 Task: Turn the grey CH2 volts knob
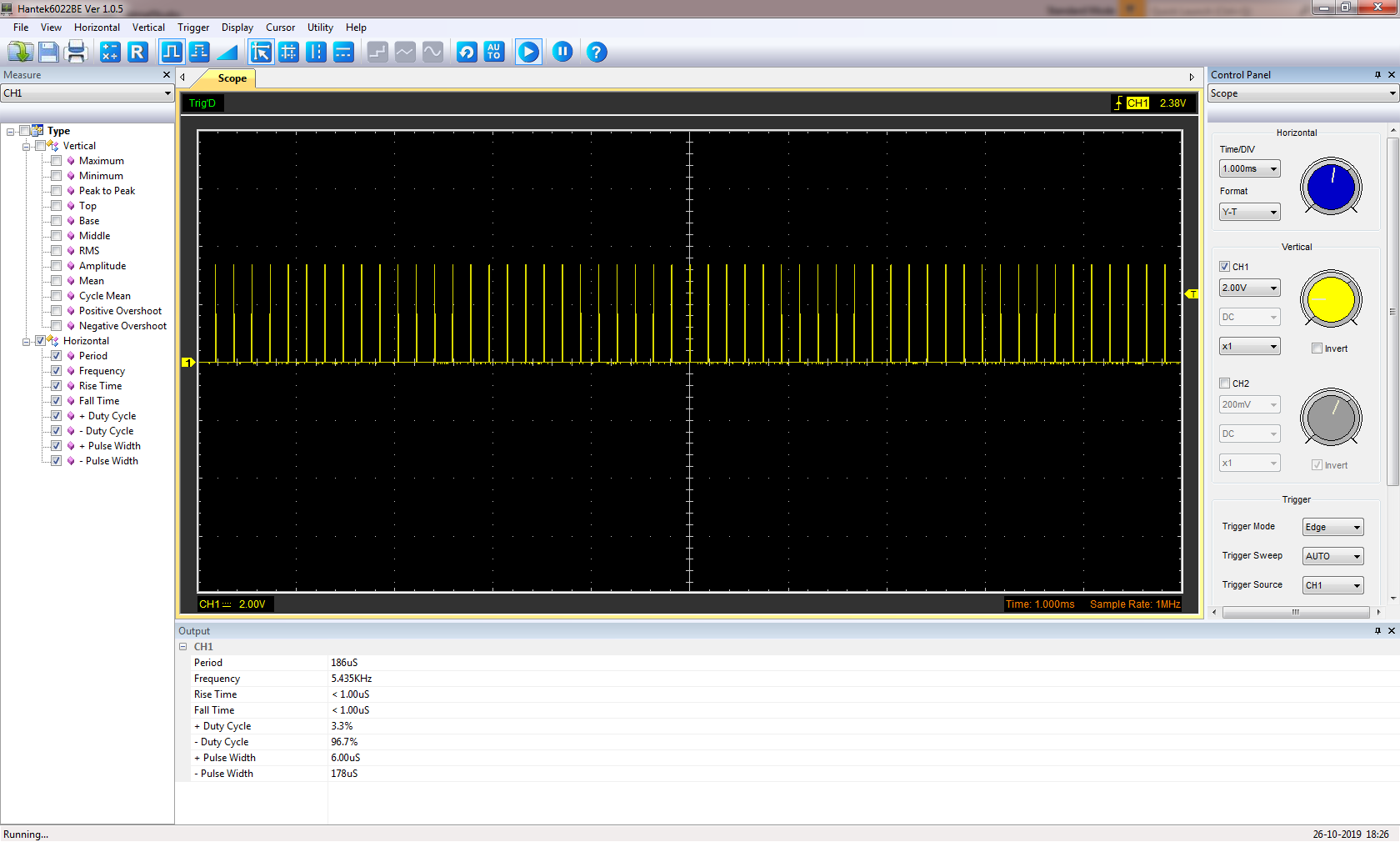point(1331,418)
